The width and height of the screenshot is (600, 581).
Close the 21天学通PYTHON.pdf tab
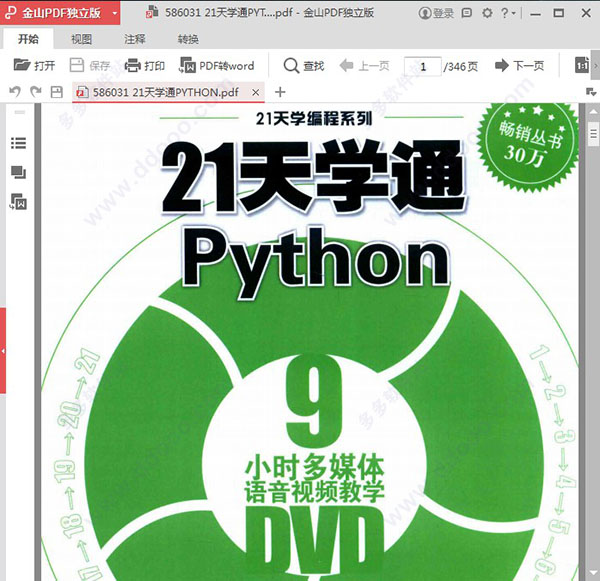tap(256, 92)
